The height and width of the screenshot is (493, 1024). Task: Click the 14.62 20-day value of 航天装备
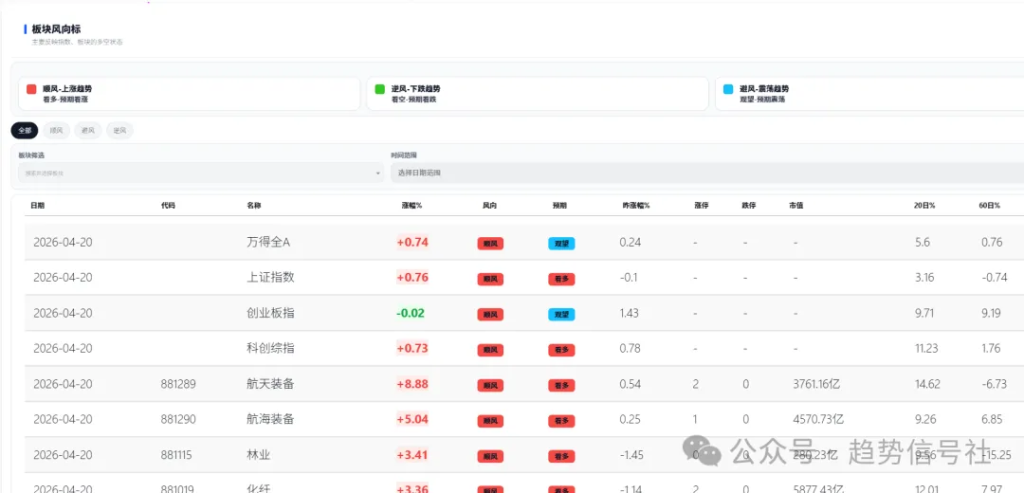tap(928, 384)
